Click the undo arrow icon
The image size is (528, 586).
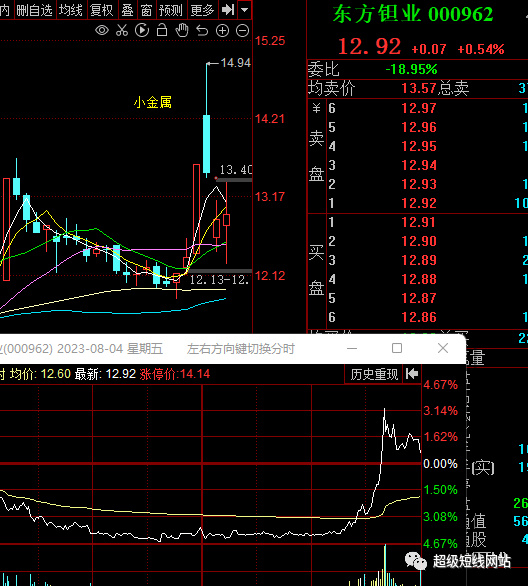click(202, 30)
